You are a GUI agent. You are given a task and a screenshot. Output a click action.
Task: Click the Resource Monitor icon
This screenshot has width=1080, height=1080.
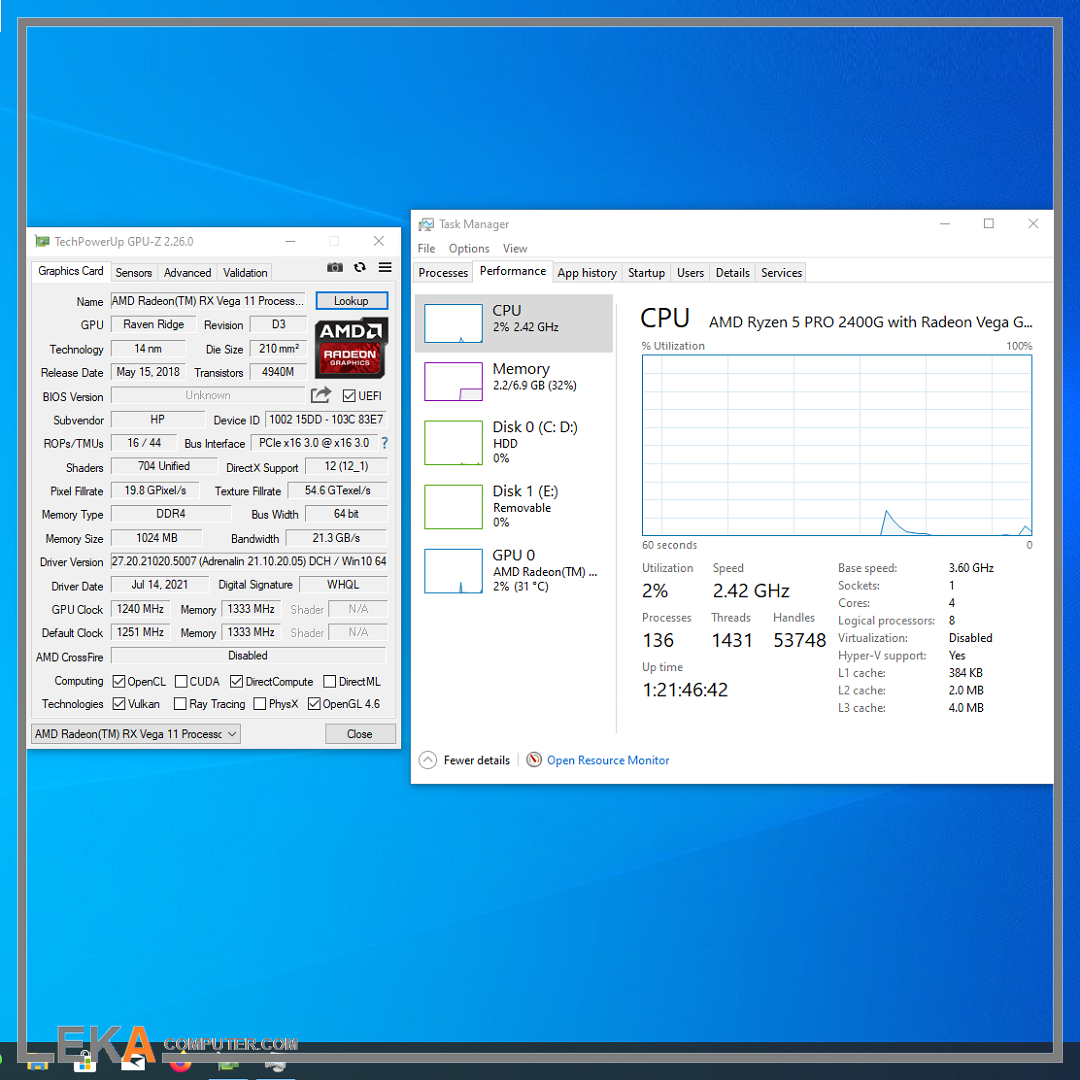[x=534, y=760]
